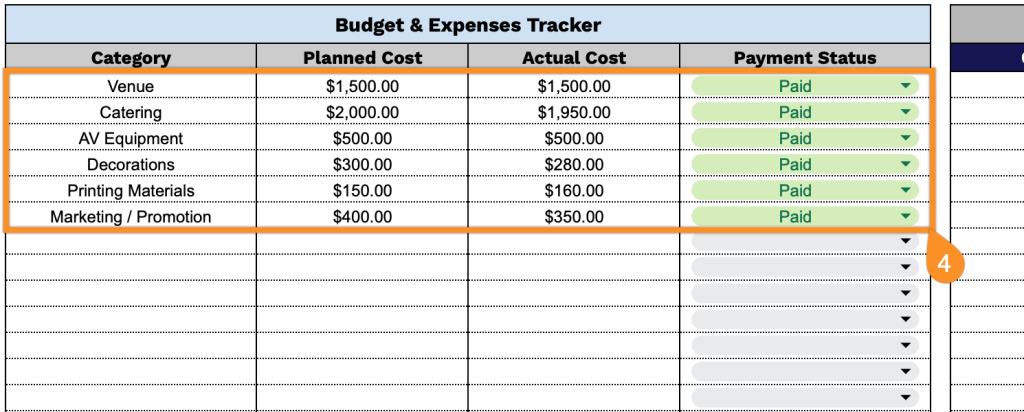1024x412 pixels.
Task: Open Printing Materials payment status dropdown
Action: click(x=906, y=190)
